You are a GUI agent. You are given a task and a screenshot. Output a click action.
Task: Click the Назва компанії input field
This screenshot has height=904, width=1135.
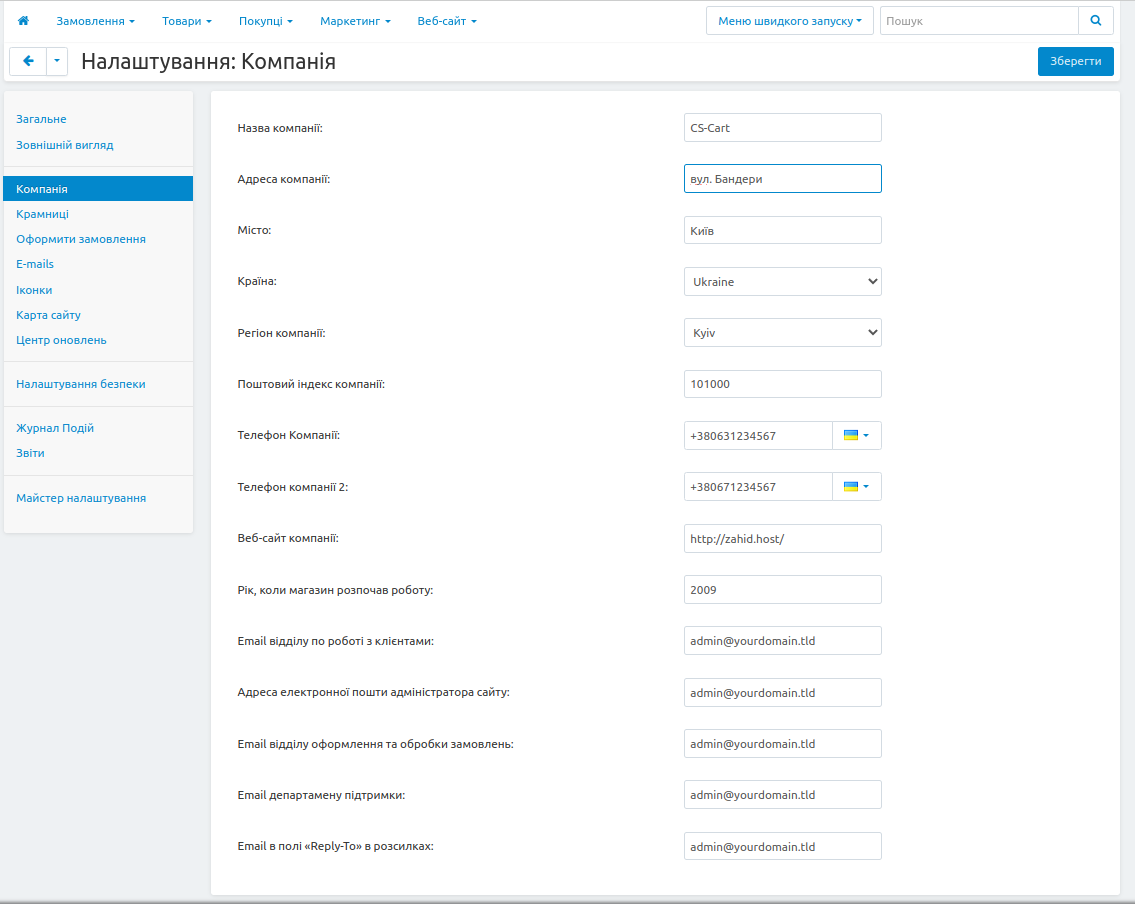[782, 128]
